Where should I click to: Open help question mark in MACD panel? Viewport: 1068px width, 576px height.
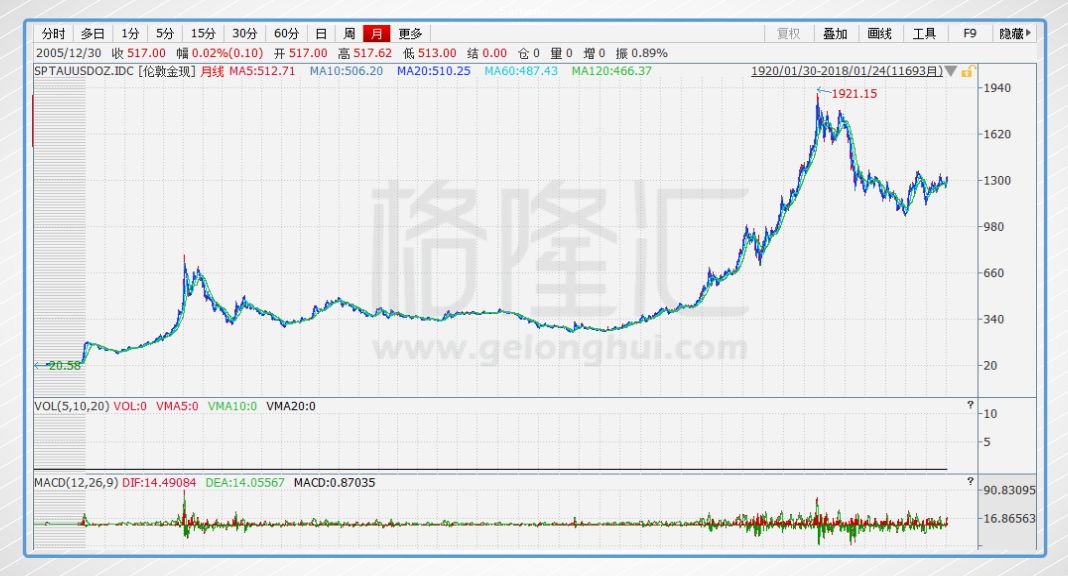coord(969,482)
